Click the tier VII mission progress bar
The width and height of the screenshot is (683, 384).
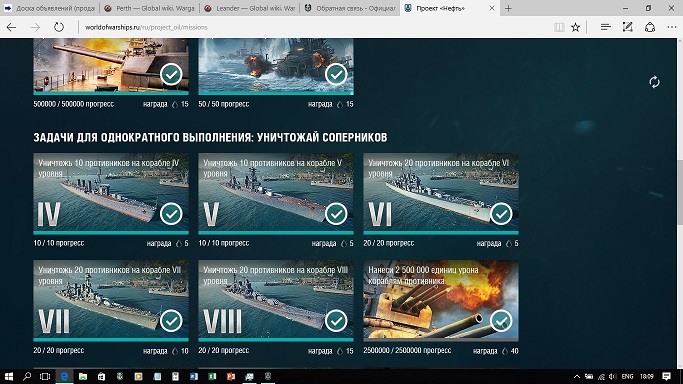click(x=111, y=340)
